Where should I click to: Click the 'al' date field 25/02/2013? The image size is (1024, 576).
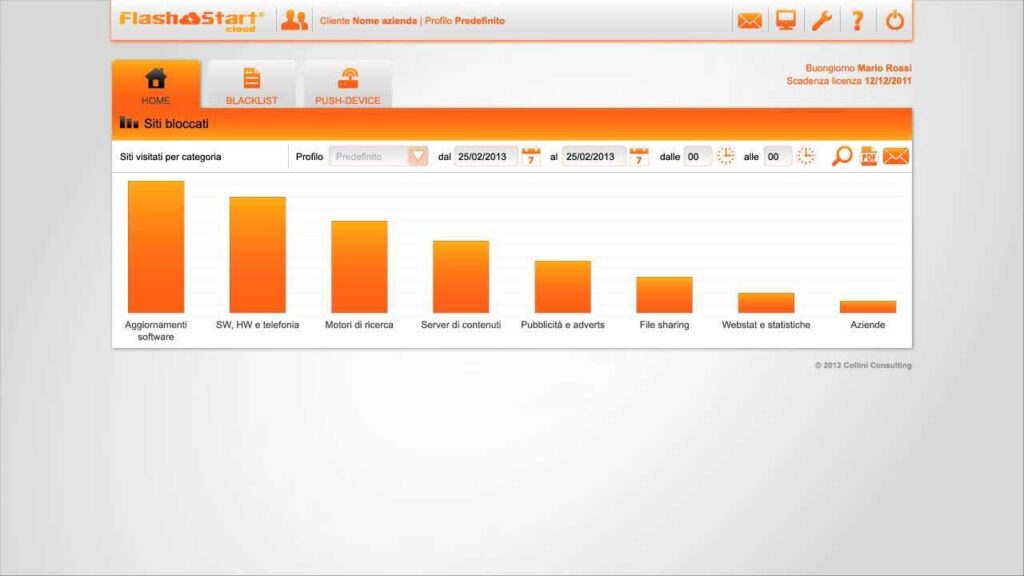click(593, 157)
